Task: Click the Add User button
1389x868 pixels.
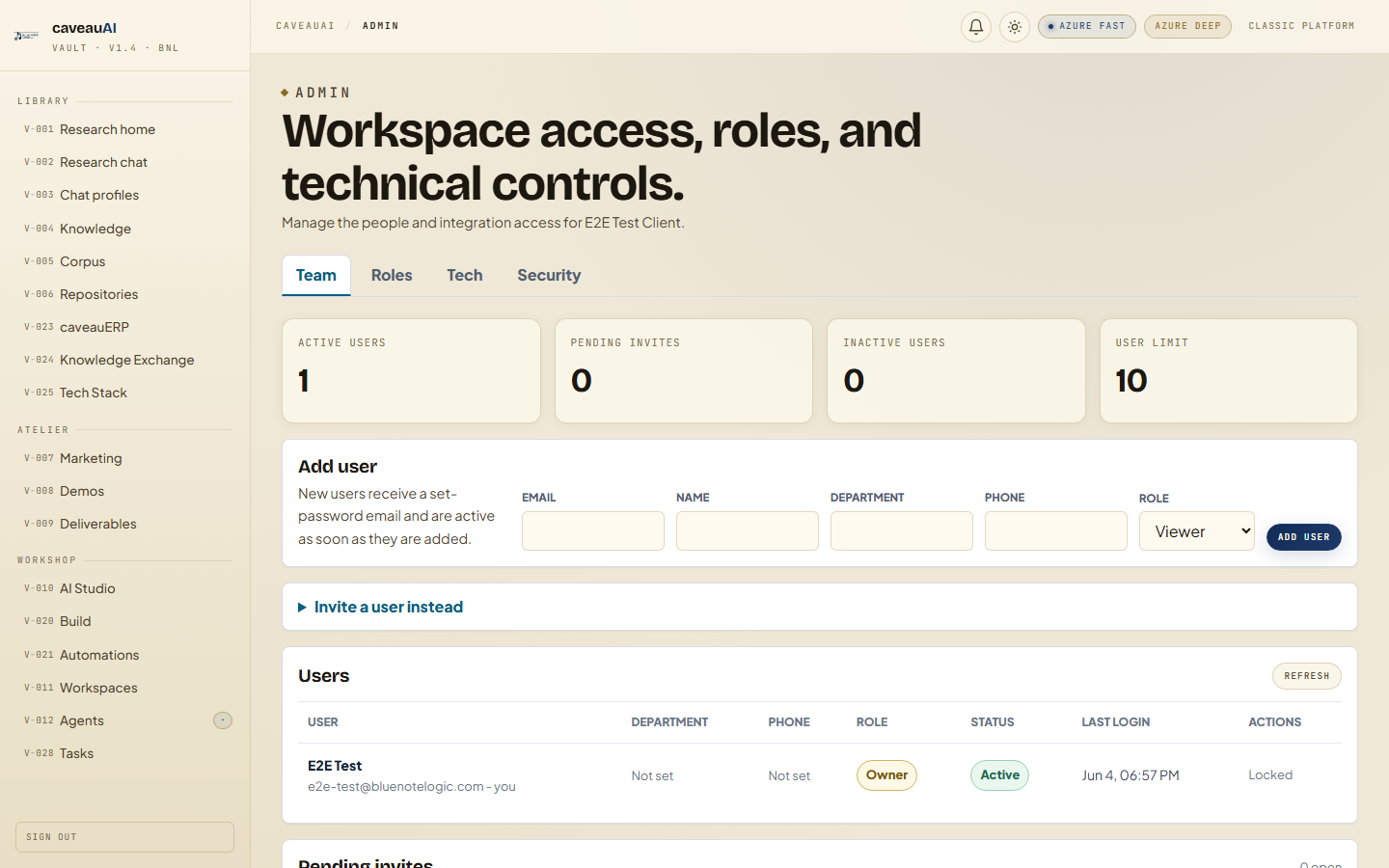Action: (x=1304, y=537)
